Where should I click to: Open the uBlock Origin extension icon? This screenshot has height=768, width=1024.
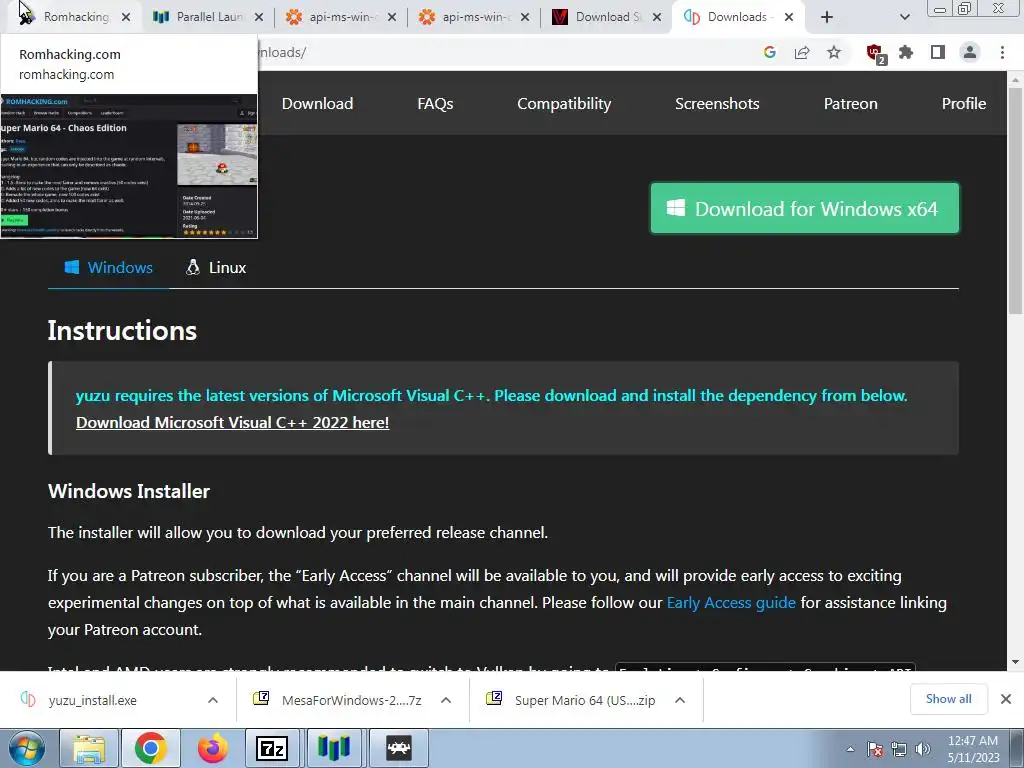point(875,54)
